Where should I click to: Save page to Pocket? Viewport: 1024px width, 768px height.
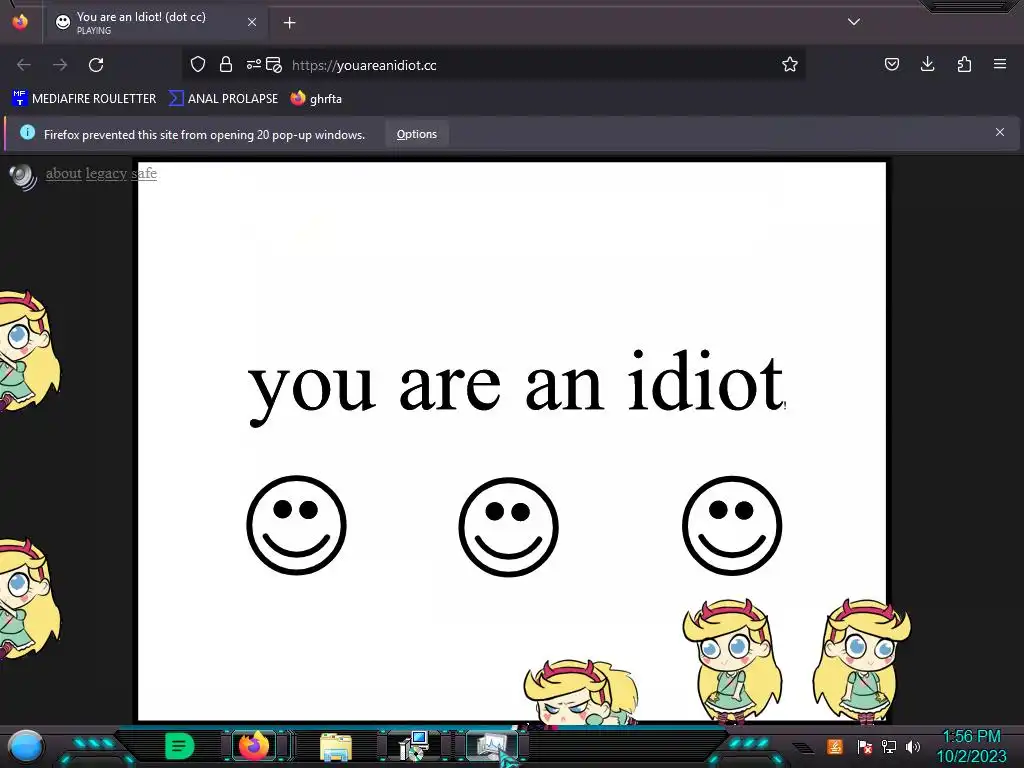coord(891,65)
